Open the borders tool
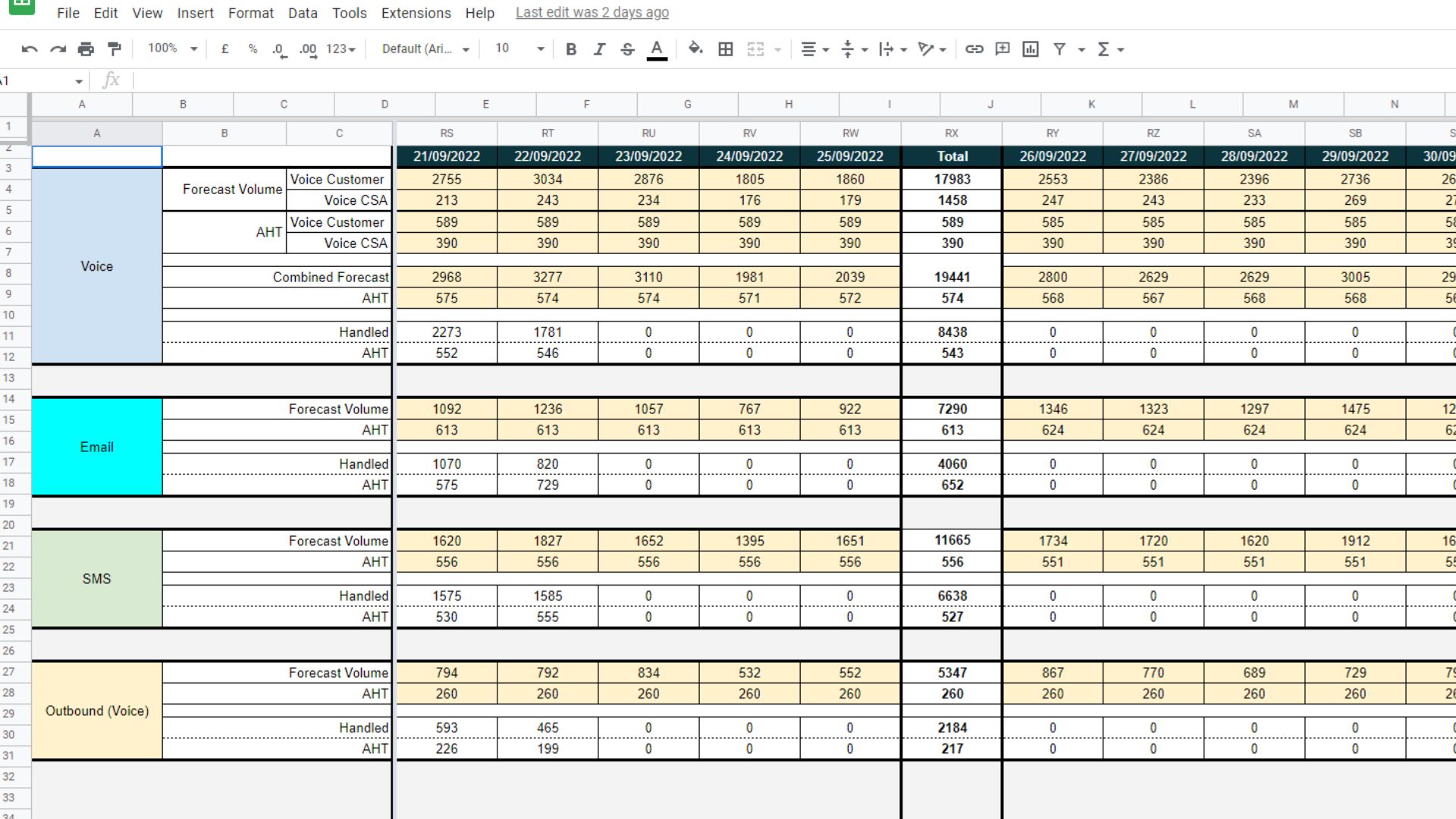Image resolution: width=1456 pixels, height=819 pixels. (x=726, y=49)
